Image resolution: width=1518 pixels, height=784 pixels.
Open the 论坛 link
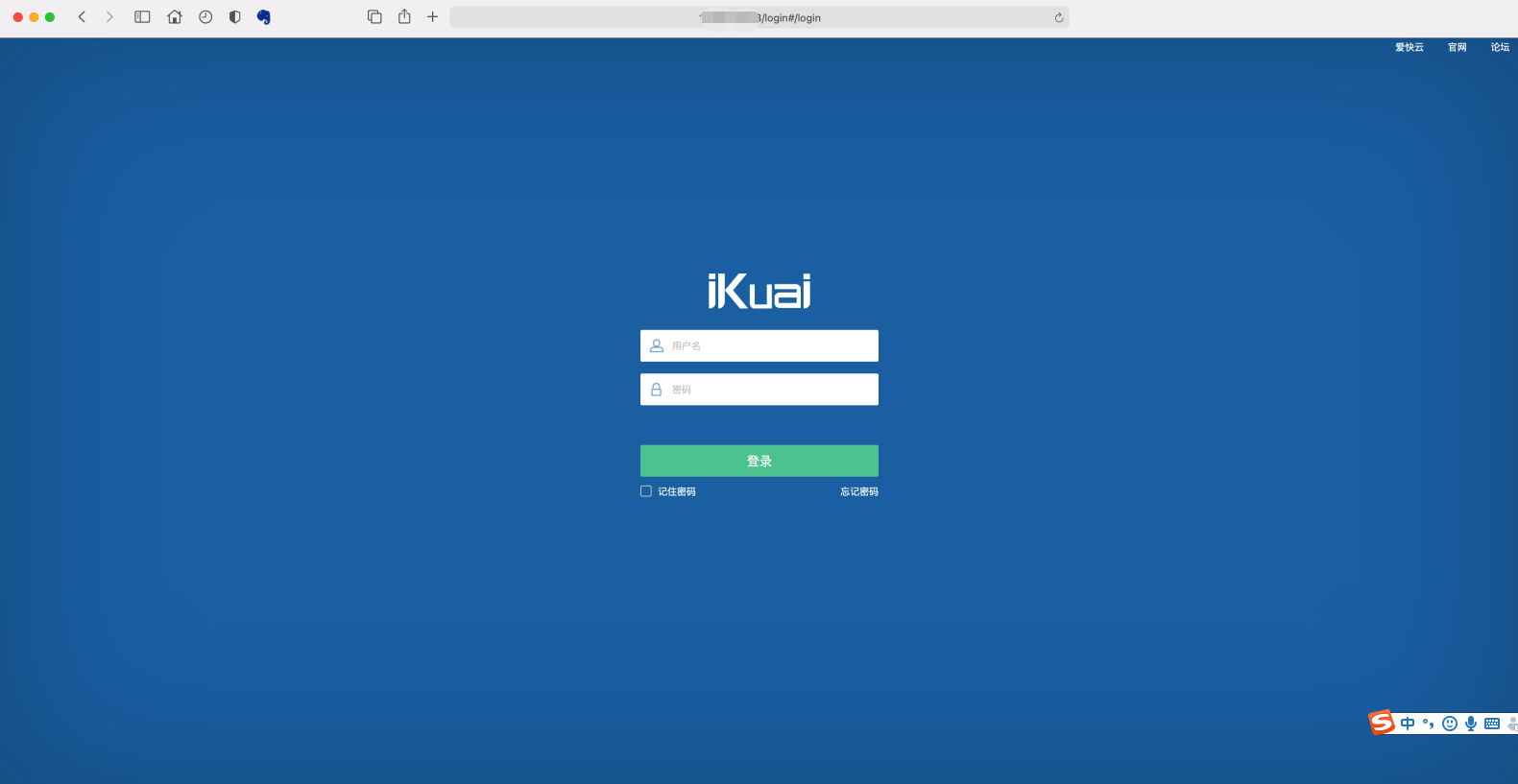click(1500, 47)
